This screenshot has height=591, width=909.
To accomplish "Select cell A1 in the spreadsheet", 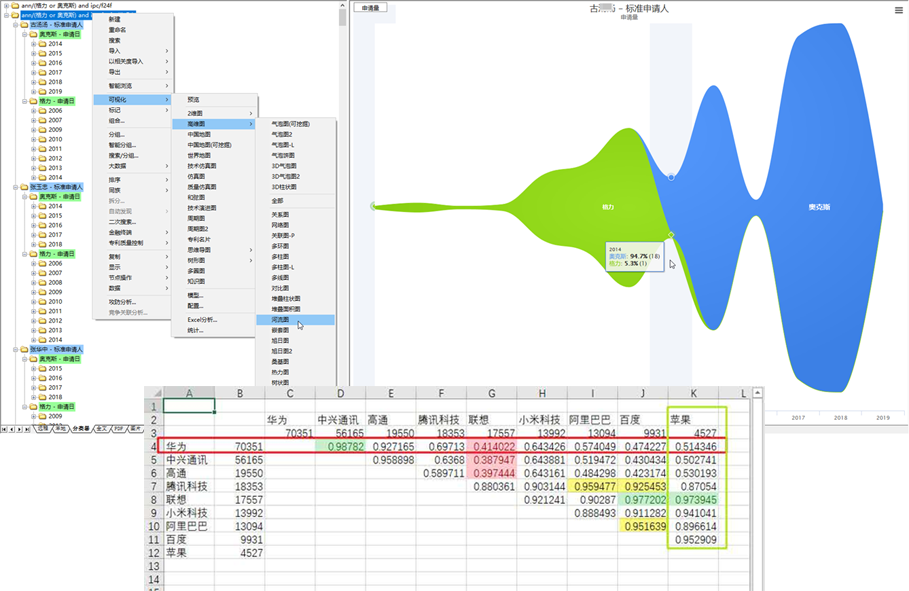I will point(187,406).
